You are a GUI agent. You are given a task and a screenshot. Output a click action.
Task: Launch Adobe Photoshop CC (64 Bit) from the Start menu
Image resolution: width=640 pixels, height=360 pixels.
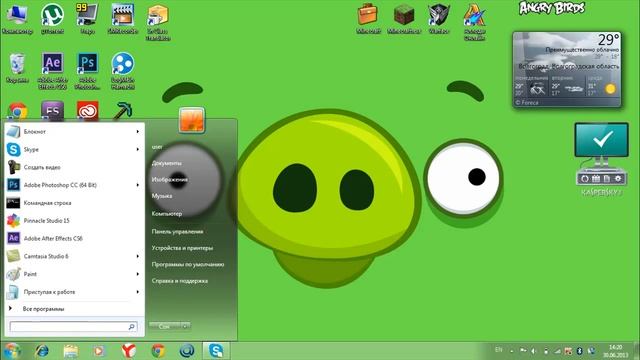(74, 185)
